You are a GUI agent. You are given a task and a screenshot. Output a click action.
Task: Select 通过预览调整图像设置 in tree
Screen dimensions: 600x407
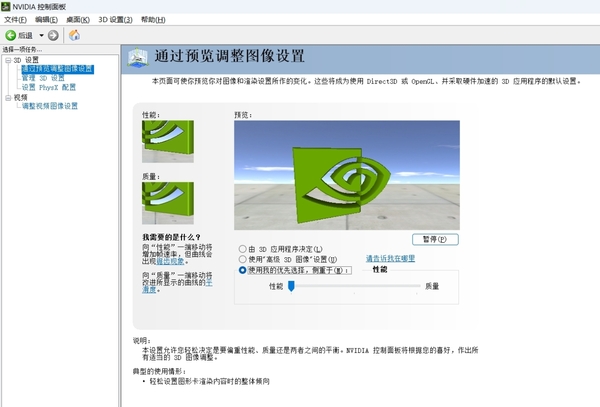coord(57,69)
